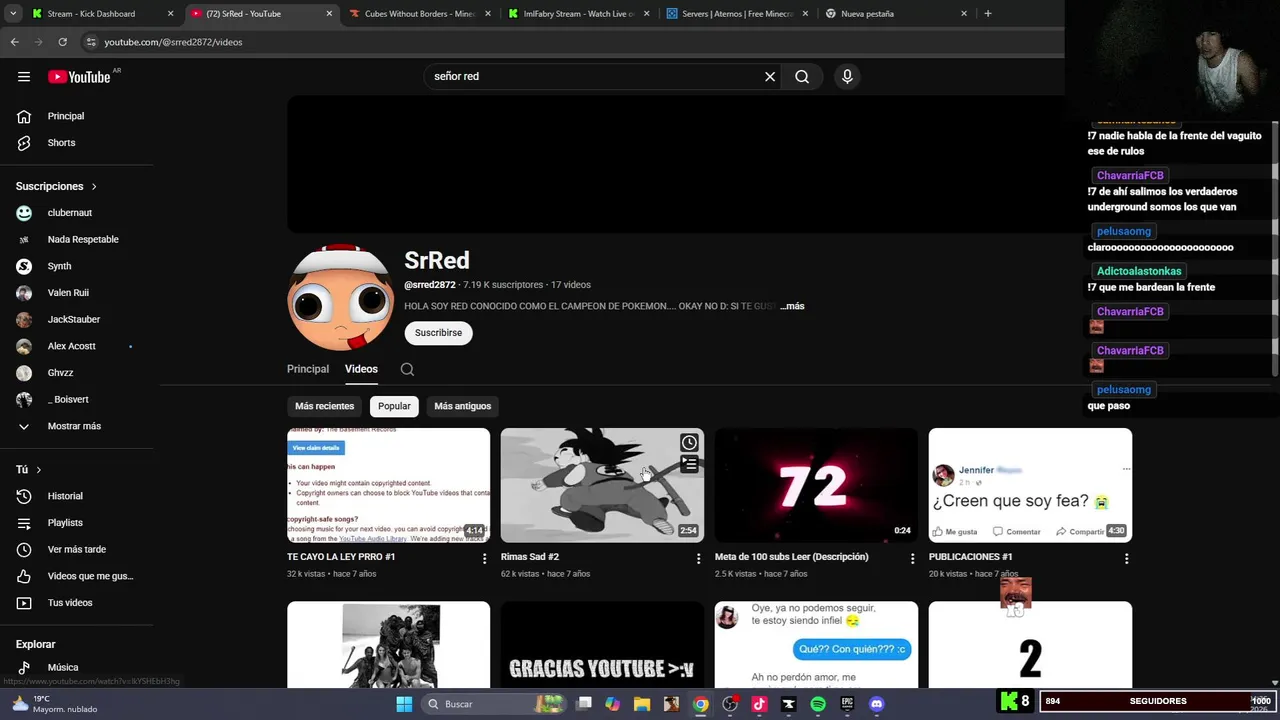Viewport: 1280px width, 720px height.
Task: Sort videos by Más recientes
Action: click(324, 406)
